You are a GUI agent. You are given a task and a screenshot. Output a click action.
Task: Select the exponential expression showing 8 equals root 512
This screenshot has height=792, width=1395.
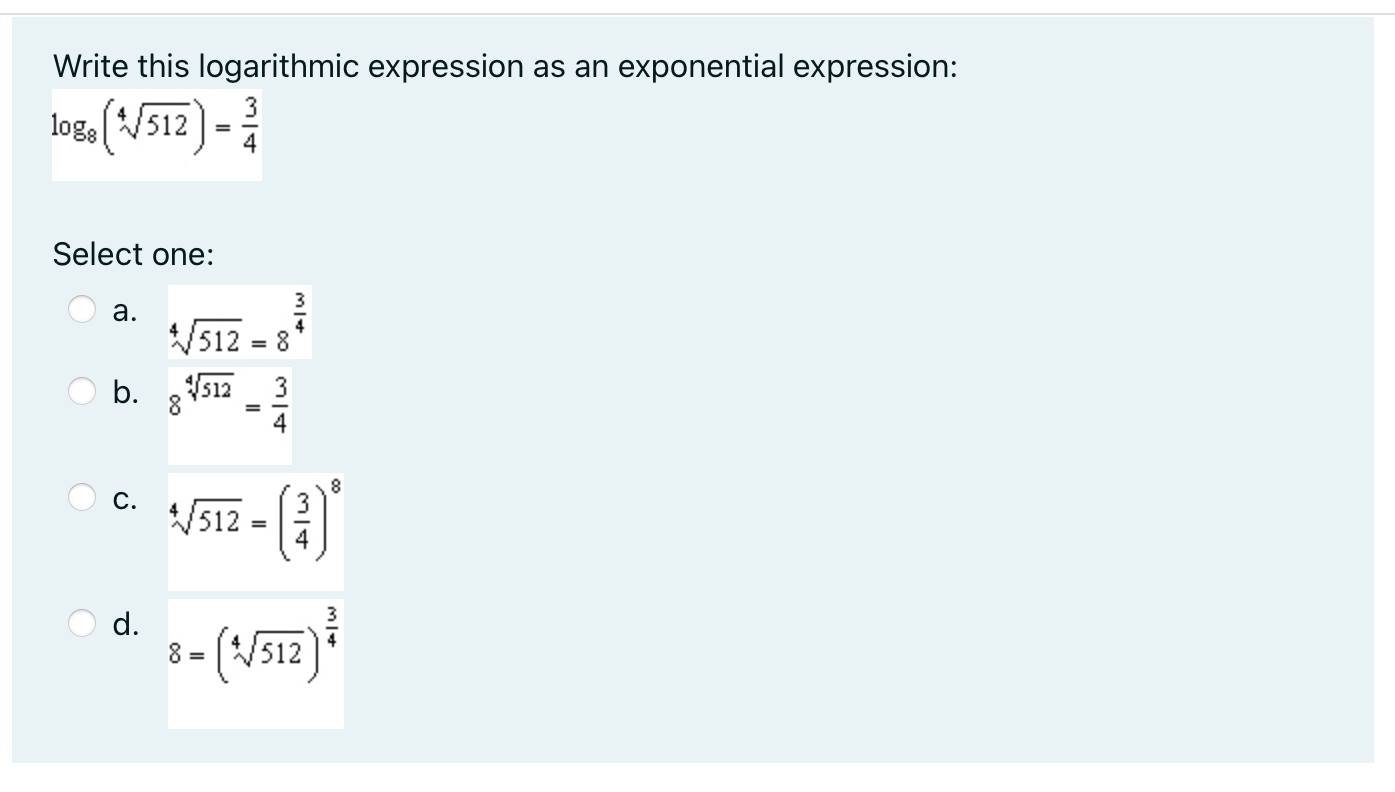pos(255,660)
